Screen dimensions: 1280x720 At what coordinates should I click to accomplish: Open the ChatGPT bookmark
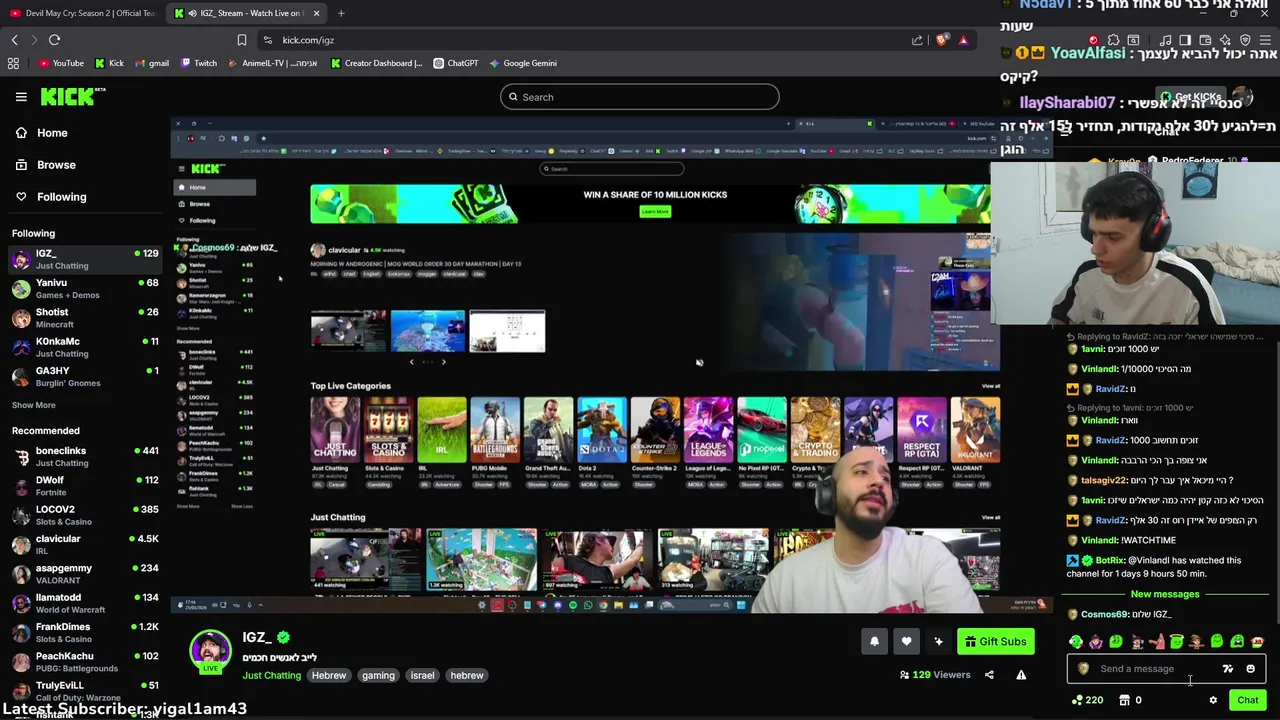point(455,63)
